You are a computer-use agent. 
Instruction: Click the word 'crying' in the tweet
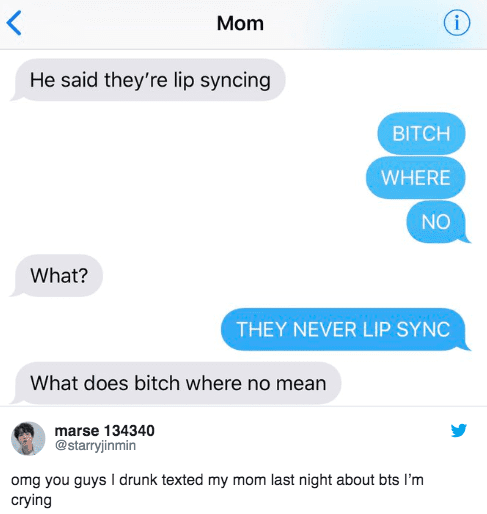pyautogui.click(x=31, y=501)
